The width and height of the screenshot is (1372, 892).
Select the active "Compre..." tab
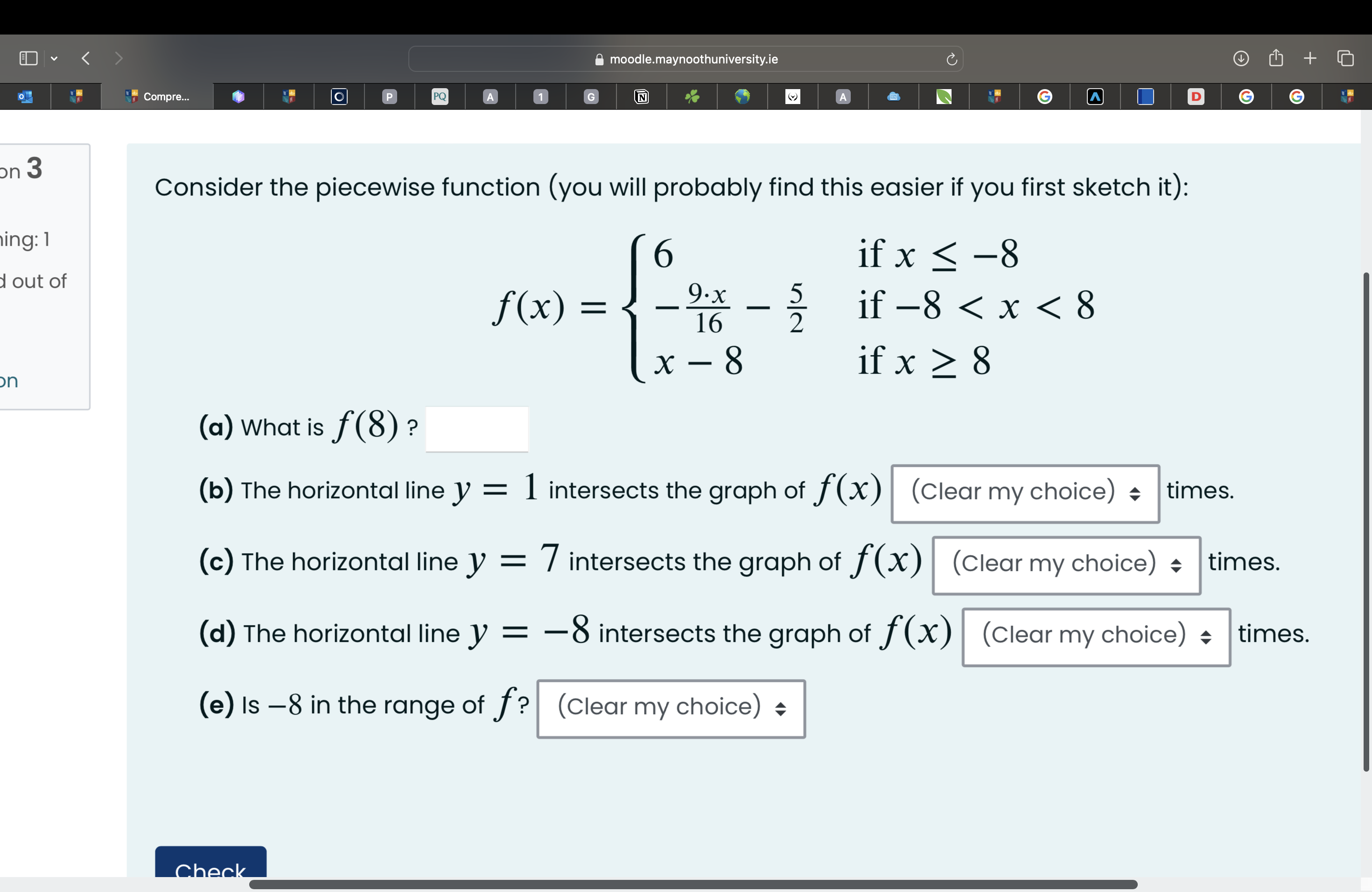157,96
